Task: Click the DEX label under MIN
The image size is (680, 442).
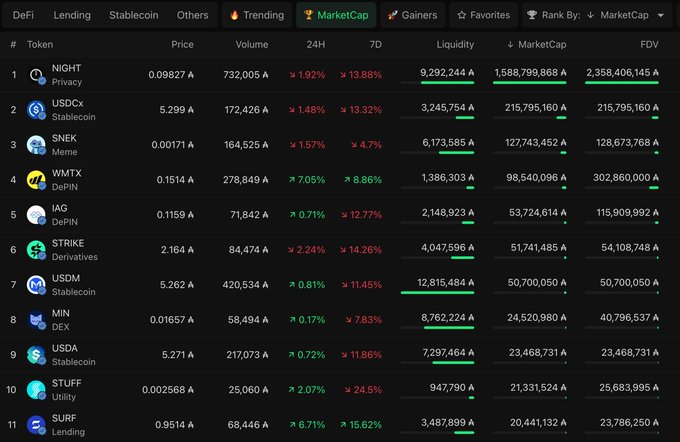Action: 61,327
